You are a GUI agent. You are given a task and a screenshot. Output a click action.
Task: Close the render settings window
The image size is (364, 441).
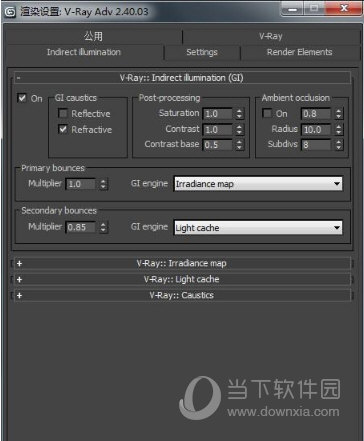pyautogui.click(x=344, y=8)
